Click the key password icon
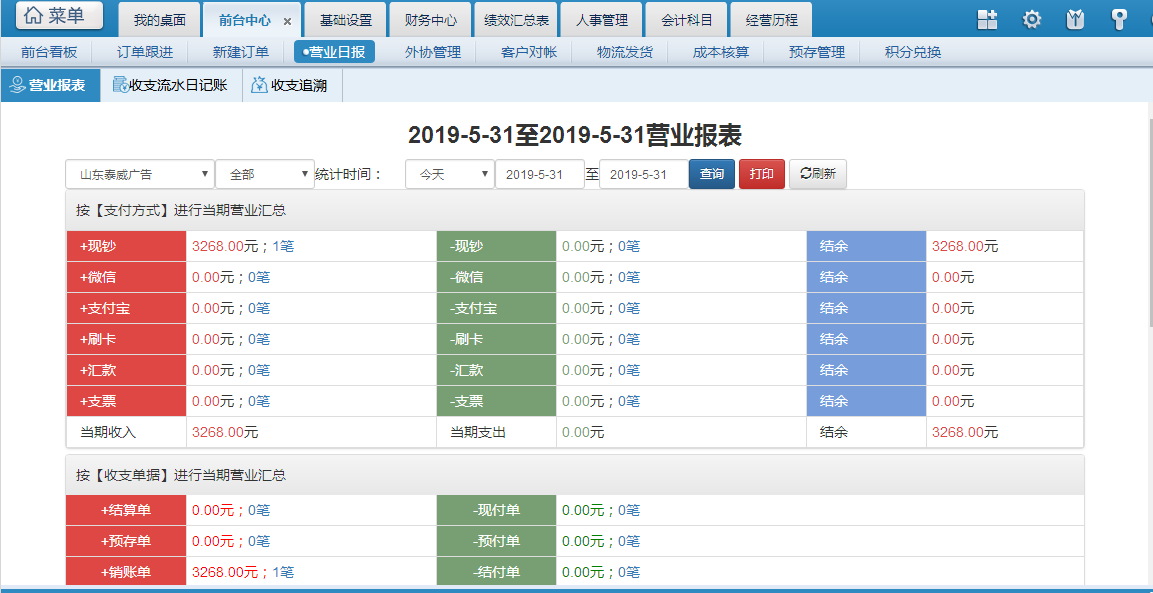This screenshot has height=593, width=1153. [x=1119, y=20]
